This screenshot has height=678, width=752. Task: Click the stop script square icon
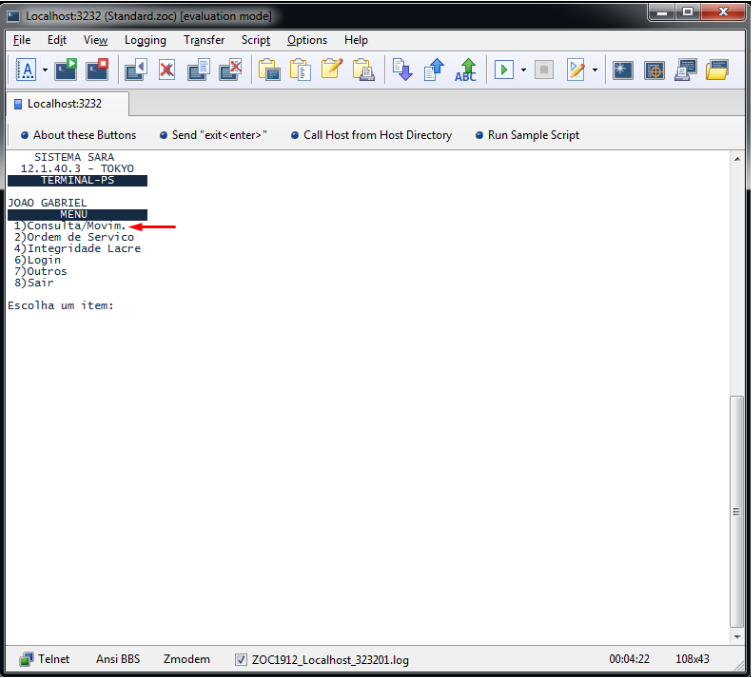(544, 70)
